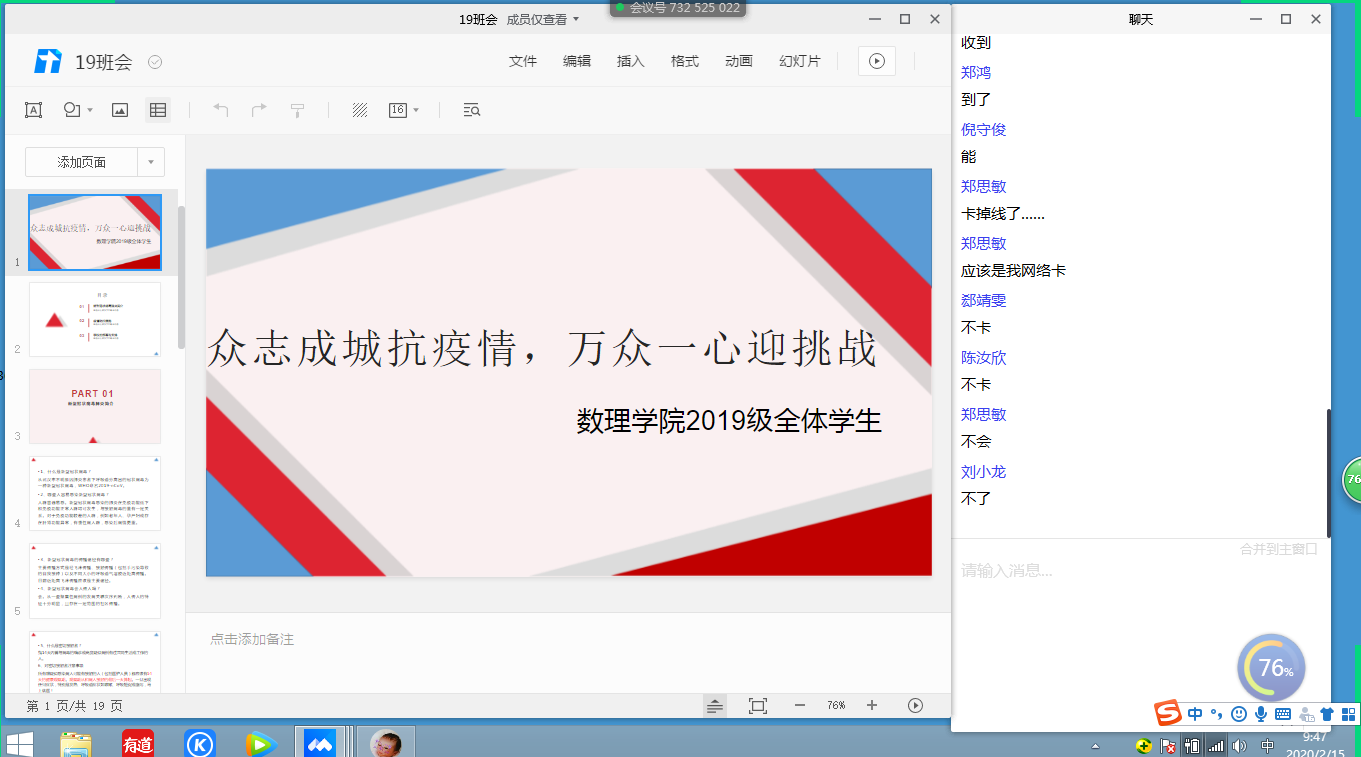Click 合并到主窗口 link in chat
Image resolution: width=1361 pixels, height=757 pixels.
pyautogui.click(x=1278, y=549)
